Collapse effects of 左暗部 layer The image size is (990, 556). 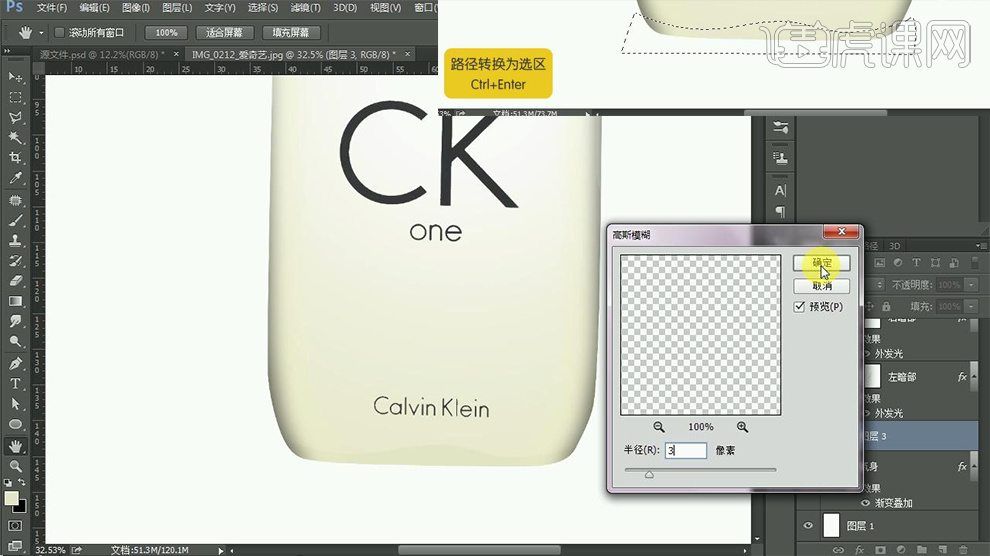click(974, 377)
